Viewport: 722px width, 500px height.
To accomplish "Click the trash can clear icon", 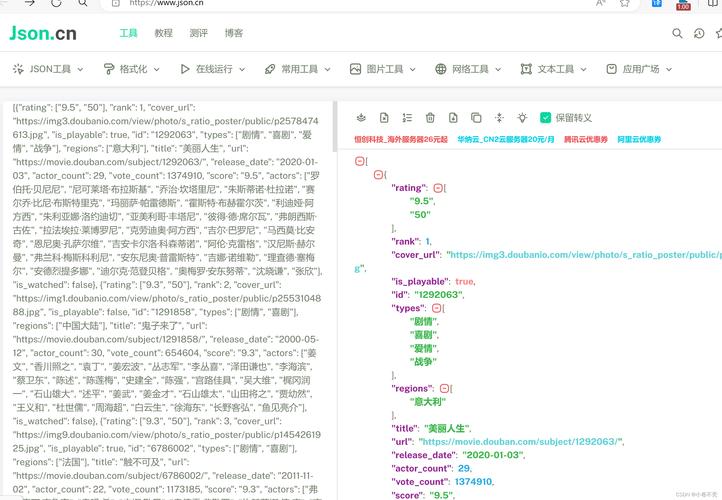I will [x=430, y=118].
